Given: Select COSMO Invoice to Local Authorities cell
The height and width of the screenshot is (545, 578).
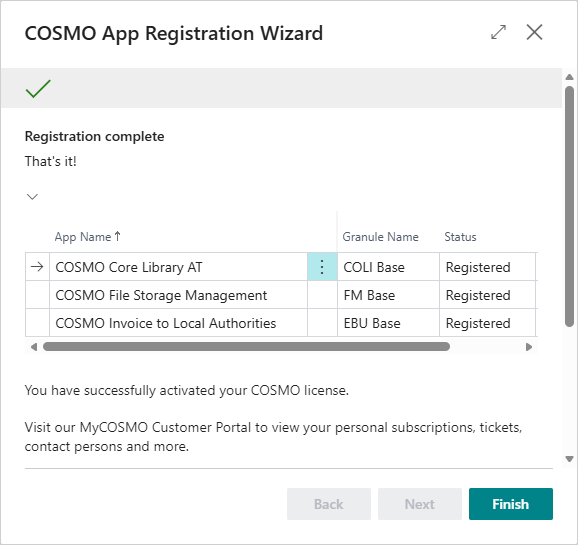Looking at the screenshot, I should coord(178,323).
